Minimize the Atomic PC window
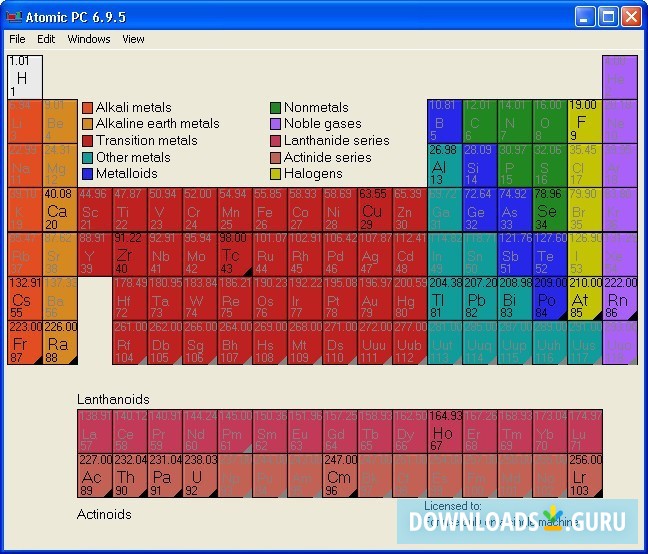Viewport: 648px width, 554px height. [x=584, y=17]
